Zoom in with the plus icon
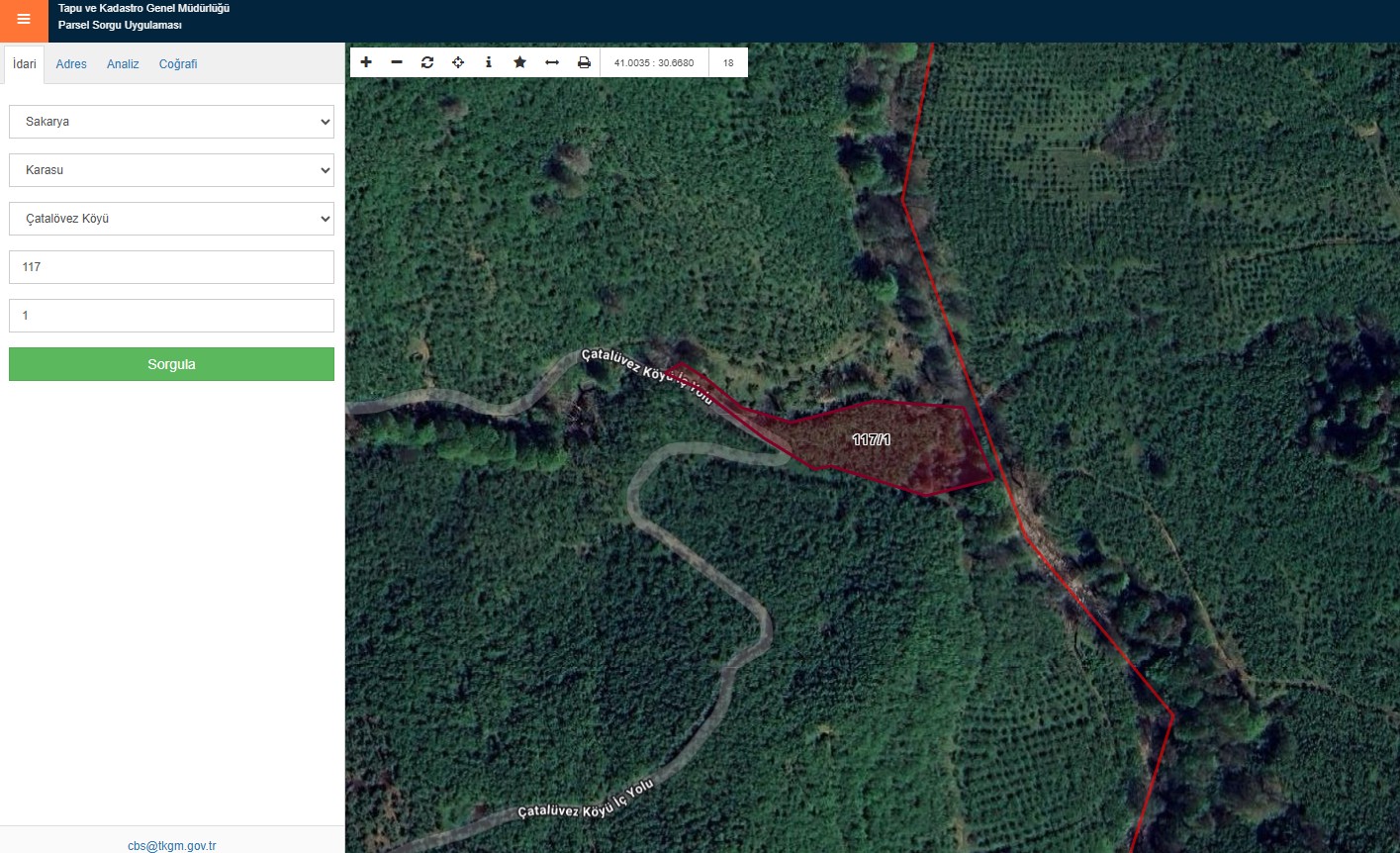Viewport: 1400px width, 853px height. (x=366, y=62)
